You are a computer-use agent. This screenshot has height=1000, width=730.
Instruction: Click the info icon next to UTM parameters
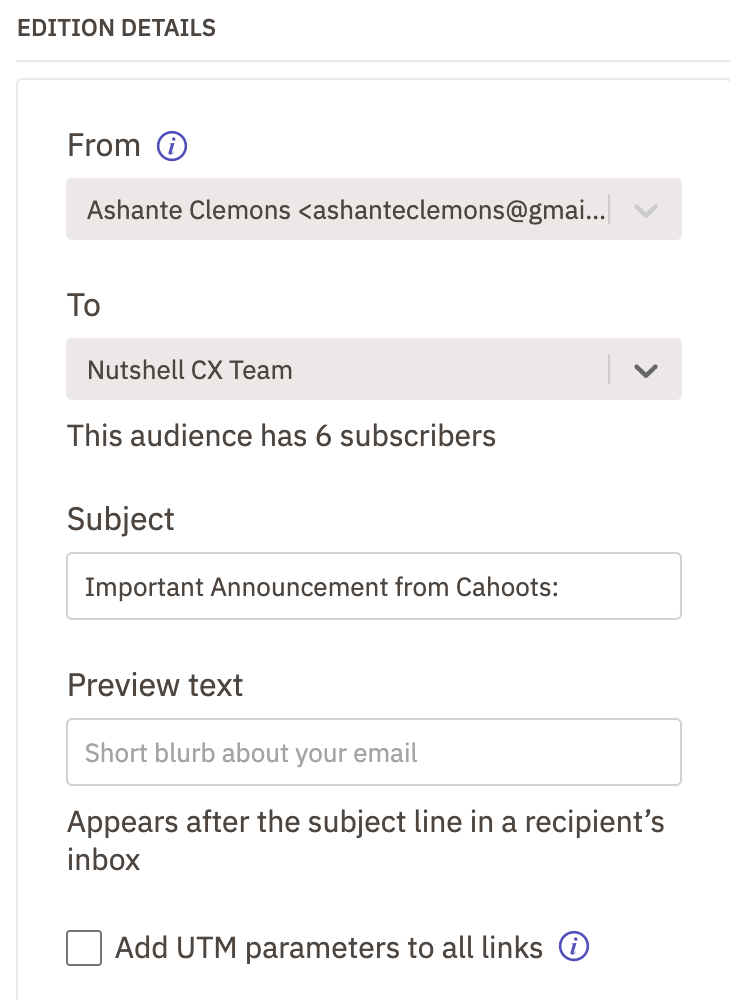coord(574,947)
